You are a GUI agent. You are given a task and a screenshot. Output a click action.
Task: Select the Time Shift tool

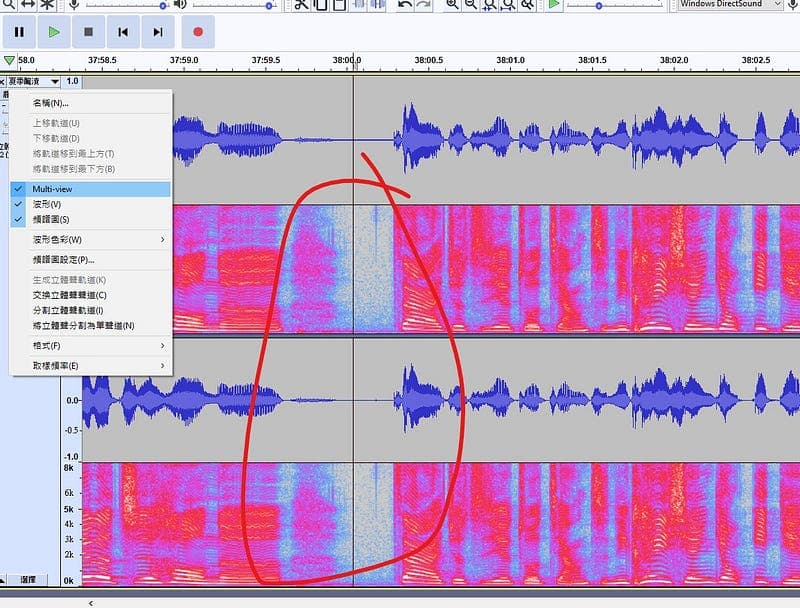[28, 5]
